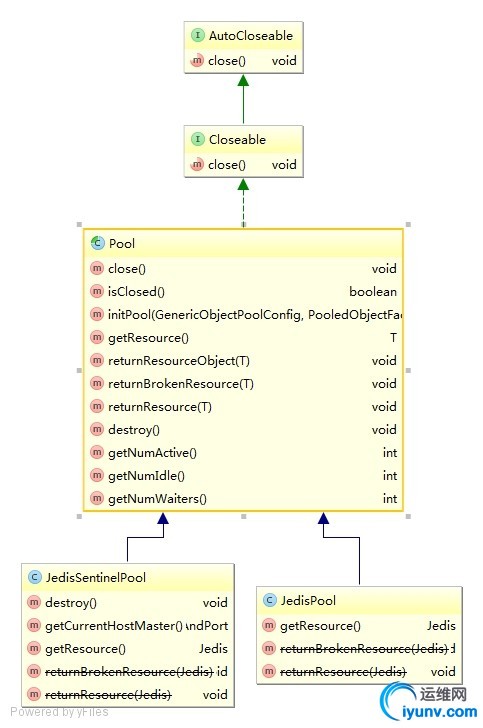
Task: Click the method icon beside AutoCloseable close()
Action: pyautogui.click(x=197, y=60)
